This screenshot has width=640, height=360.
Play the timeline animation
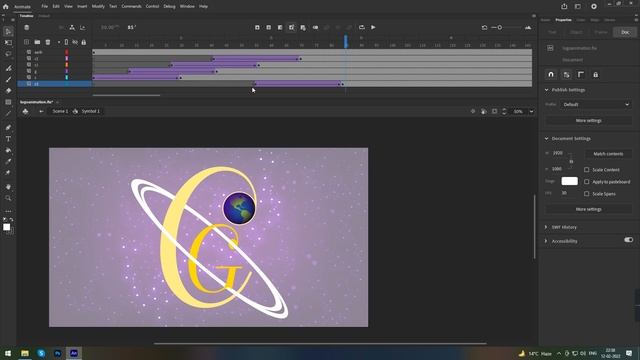(x=373, y=27)
